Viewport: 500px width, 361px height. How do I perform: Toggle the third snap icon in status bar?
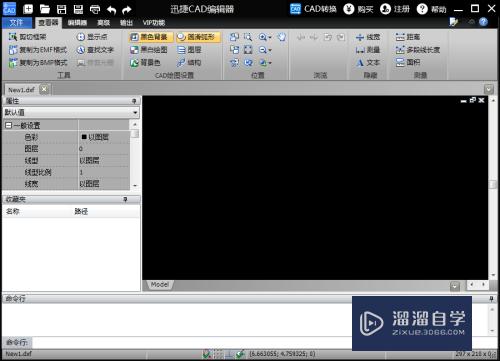click(229, 354)
